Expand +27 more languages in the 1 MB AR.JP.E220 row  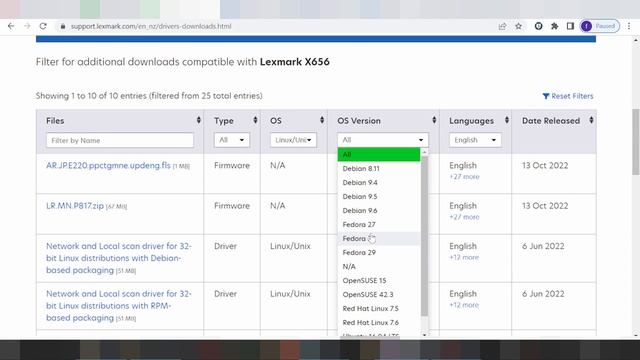click(464, 177)
